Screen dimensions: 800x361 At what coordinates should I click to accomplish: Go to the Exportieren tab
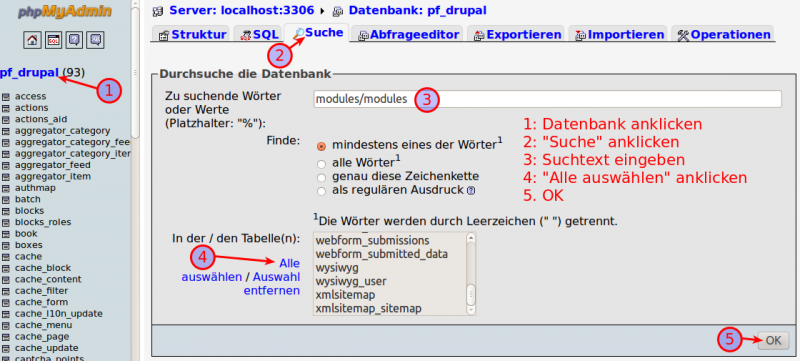point(516,34)
